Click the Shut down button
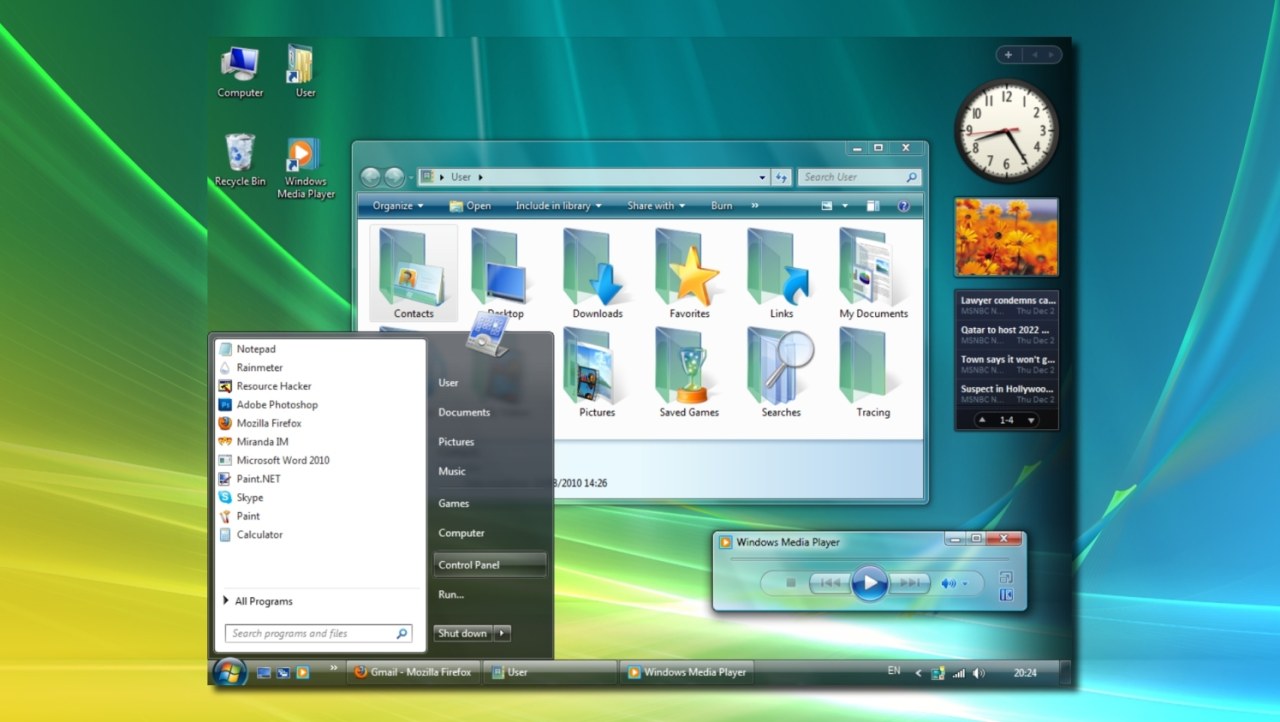The image size is (1280, 722). 463,633
